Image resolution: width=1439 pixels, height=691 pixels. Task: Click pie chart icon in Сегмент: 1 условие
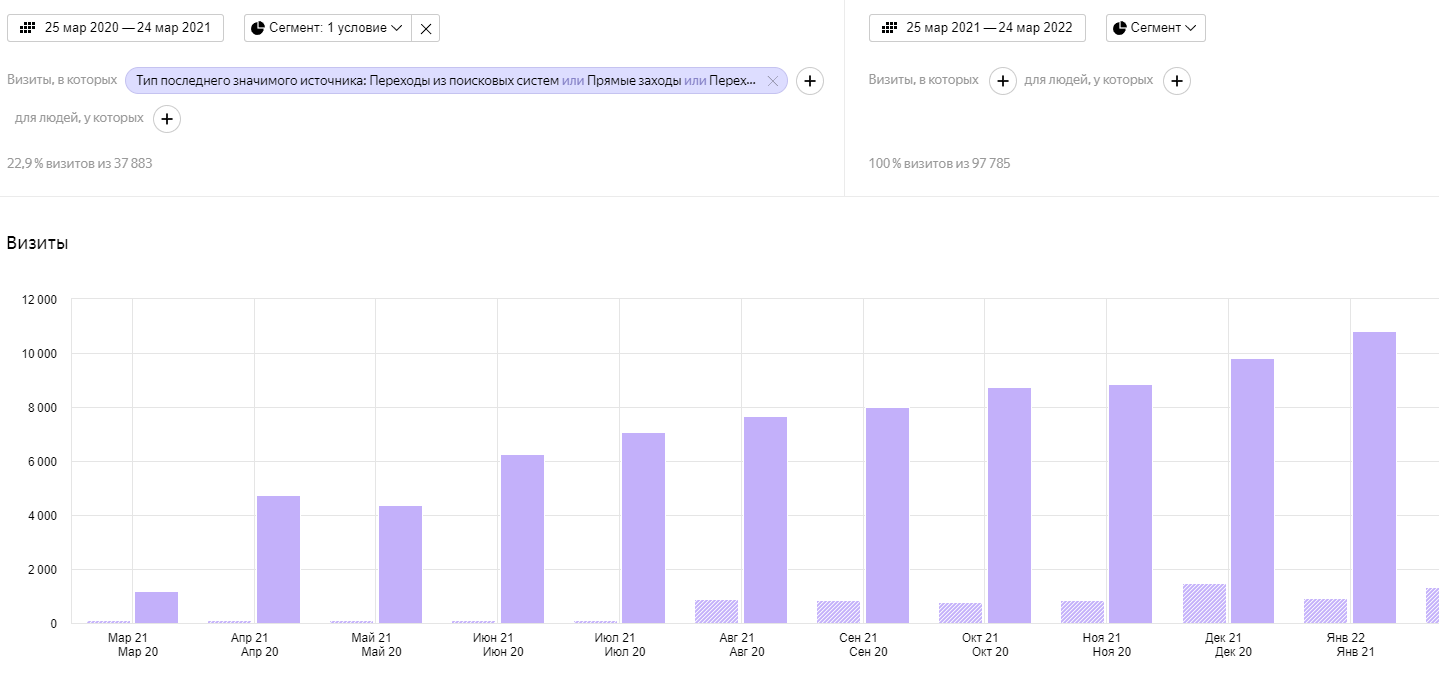pos(258,28)
